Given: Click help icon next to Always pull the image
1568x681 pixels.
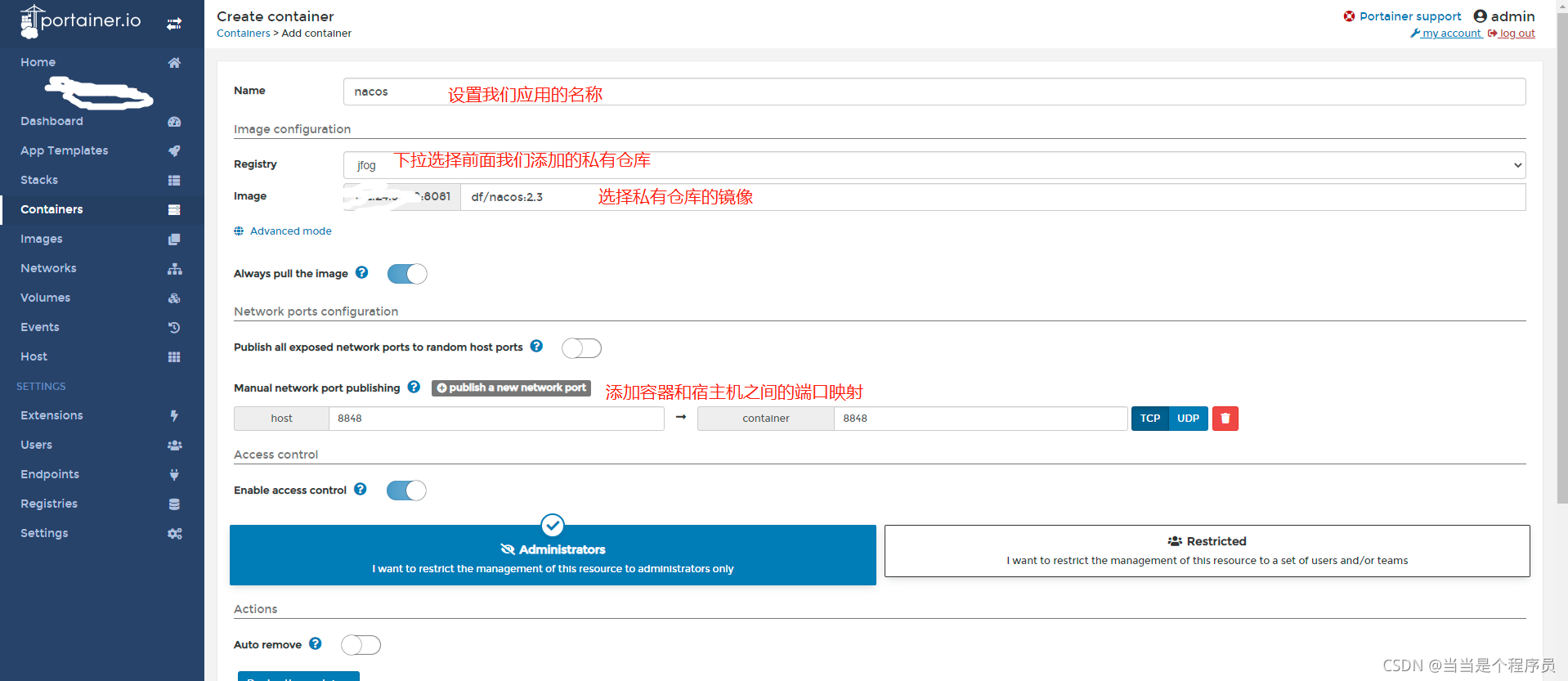Looking at the screenshot, I should point(361,273).
